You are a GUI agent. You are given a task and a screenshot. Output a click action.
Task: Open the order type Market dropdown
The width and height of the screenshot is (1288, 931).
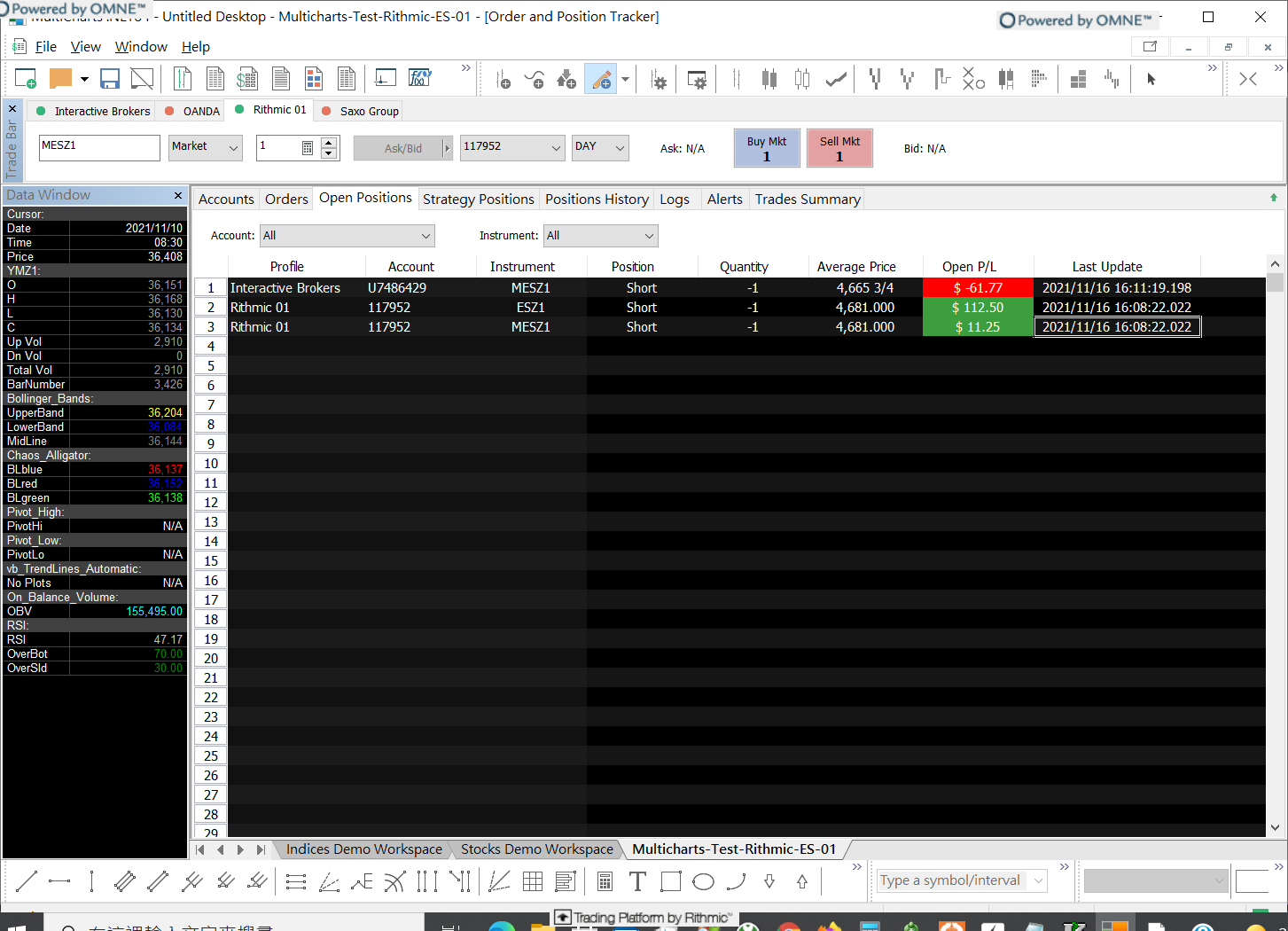coord(206,147)
